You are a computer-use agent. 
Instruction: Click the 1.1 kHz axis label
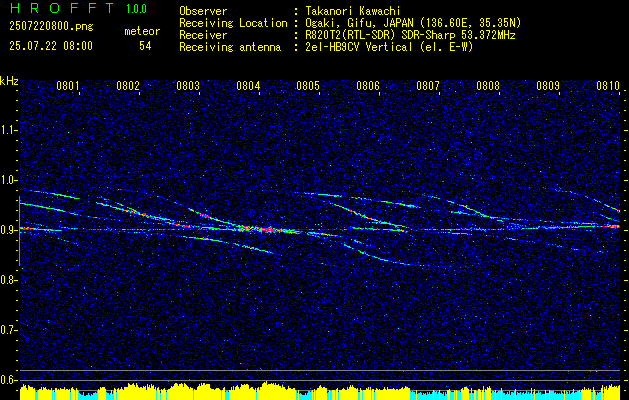coord(8,130)
